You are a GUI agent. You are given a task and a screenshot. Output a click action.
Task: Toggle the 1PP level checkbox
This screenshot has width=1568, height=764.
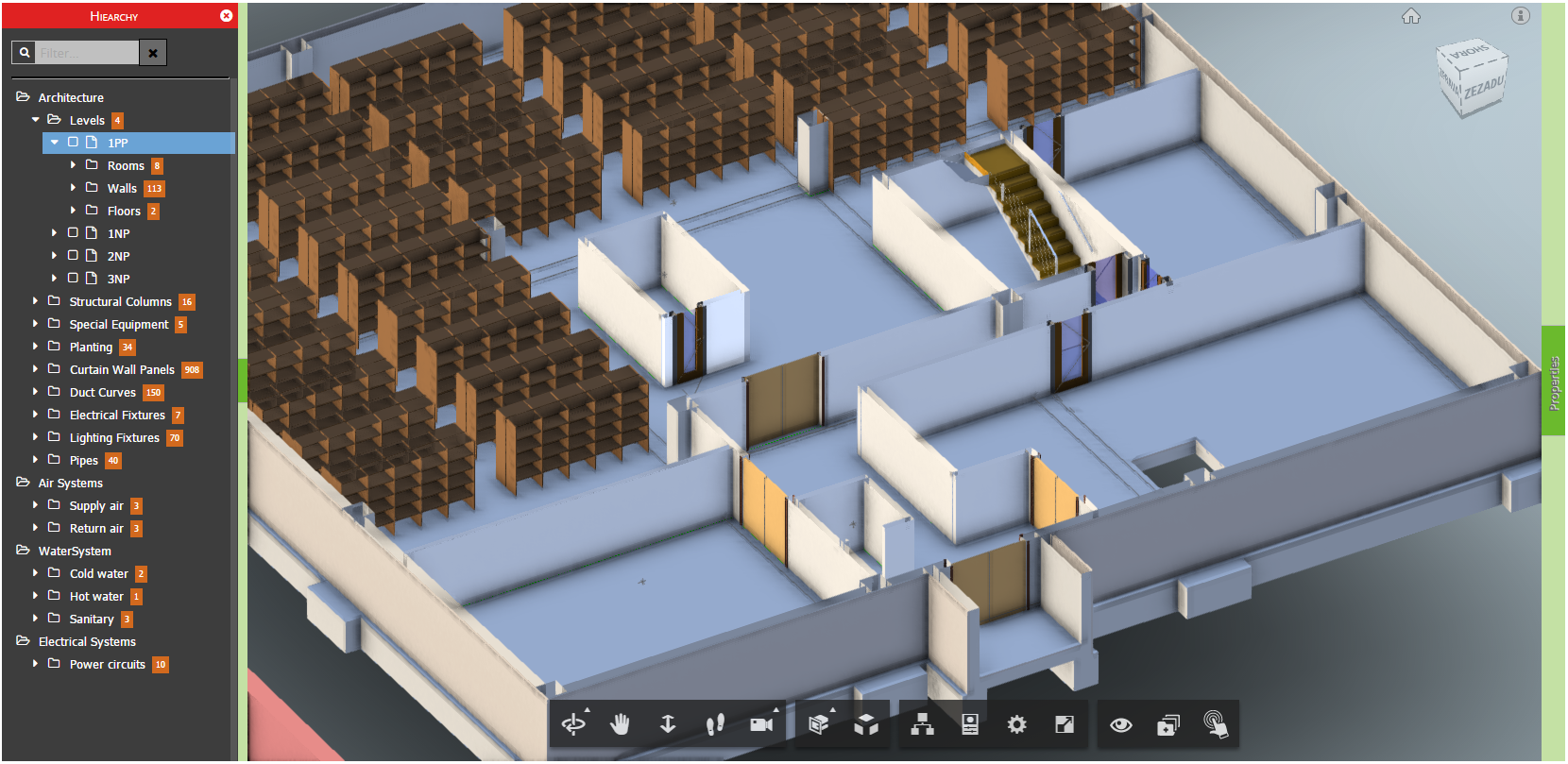[73, 143]
